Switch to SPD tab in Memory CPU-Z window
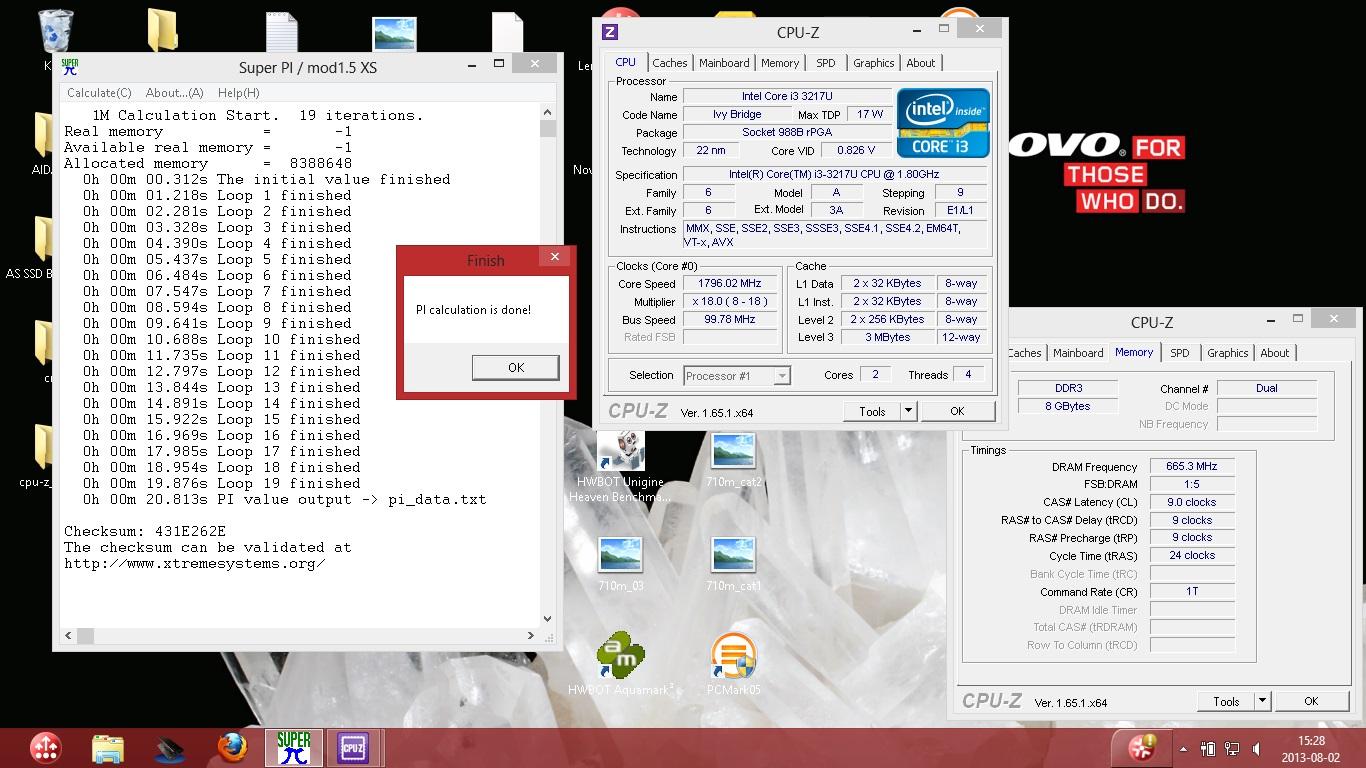1366x768 pixels. (x=1180, y=353)
